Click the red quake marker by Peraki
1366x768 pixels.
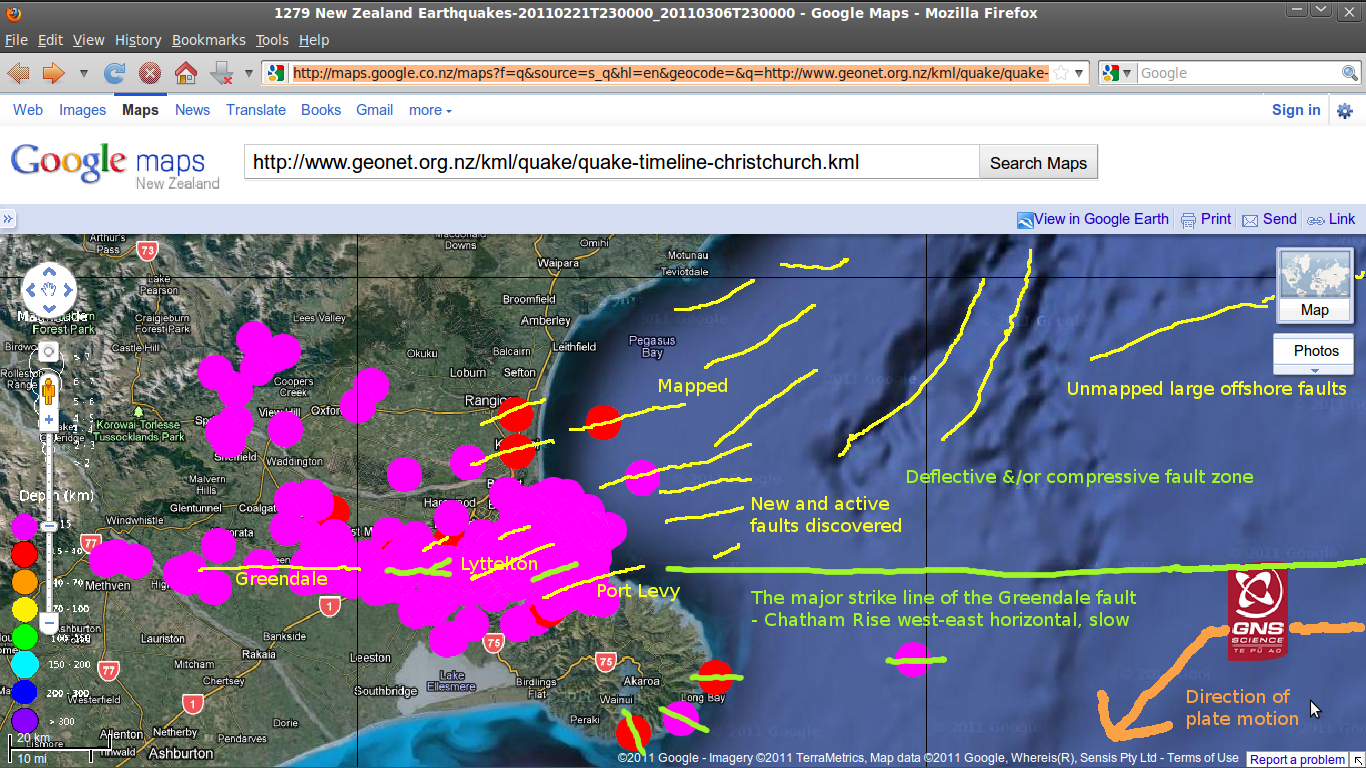tap(633, 732)
